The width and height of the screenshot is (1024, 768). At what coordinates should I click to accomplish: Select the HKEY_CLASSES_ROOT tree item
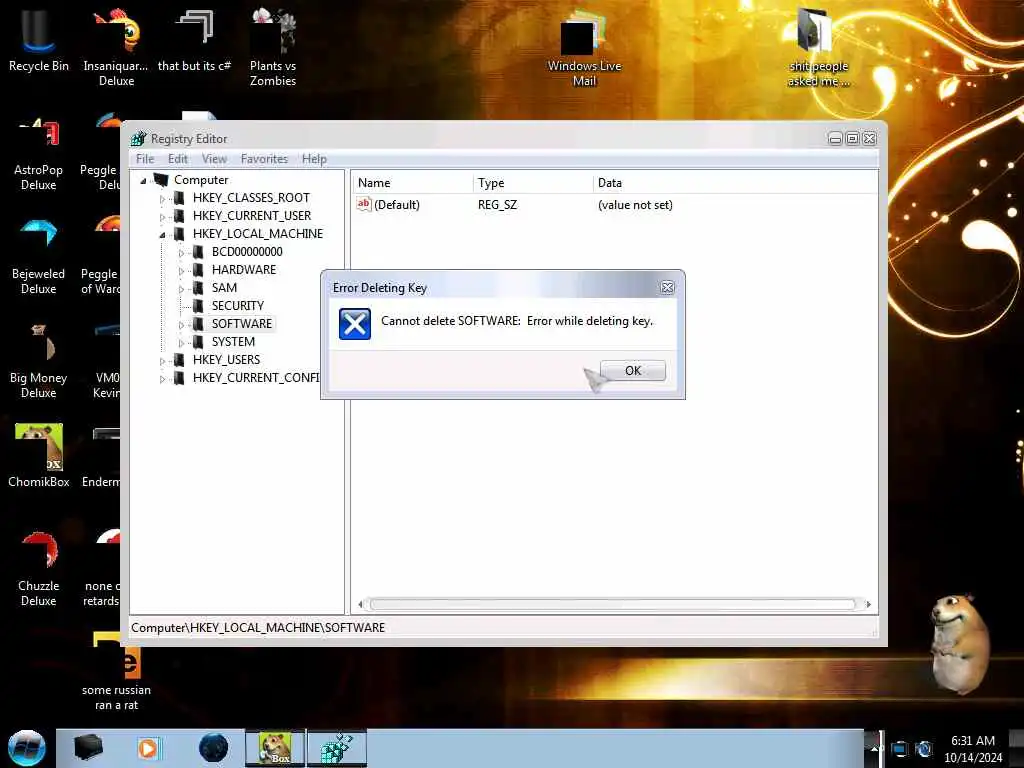(x=251, y=198)
